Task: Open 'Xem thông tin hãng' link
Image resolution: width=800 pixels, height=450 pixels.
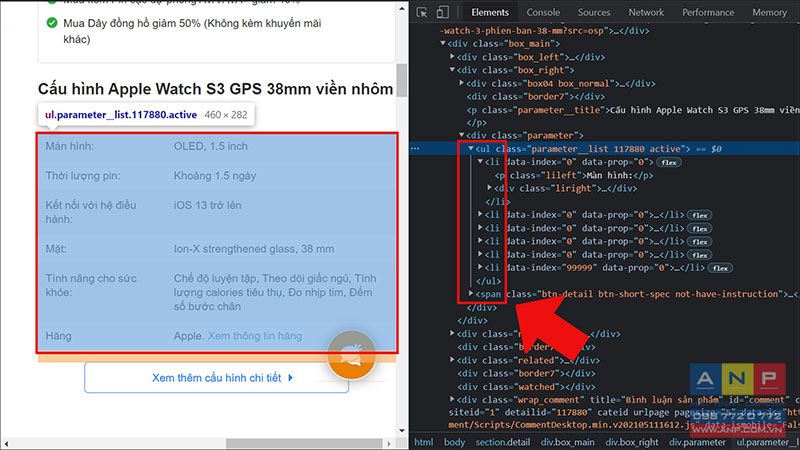Action: 255,336
